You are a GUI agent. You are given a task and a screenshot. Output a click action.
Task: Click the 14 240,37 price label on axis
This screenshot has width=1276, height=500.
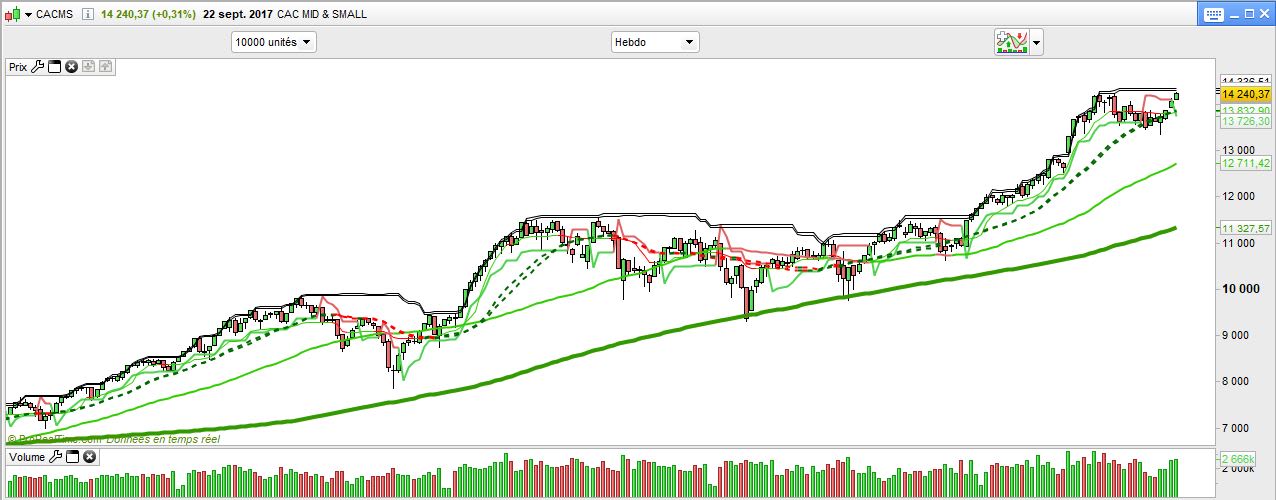[1245, 94]
